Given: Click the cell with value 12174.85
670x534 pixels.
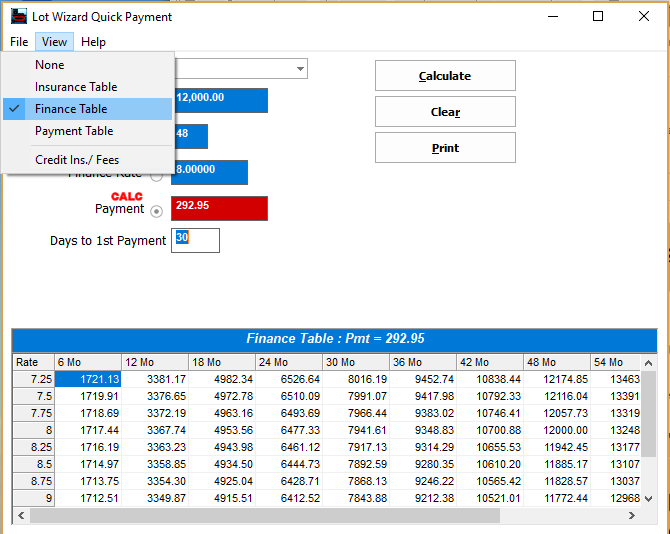Looking at the screenshot, I should (557, 379).
